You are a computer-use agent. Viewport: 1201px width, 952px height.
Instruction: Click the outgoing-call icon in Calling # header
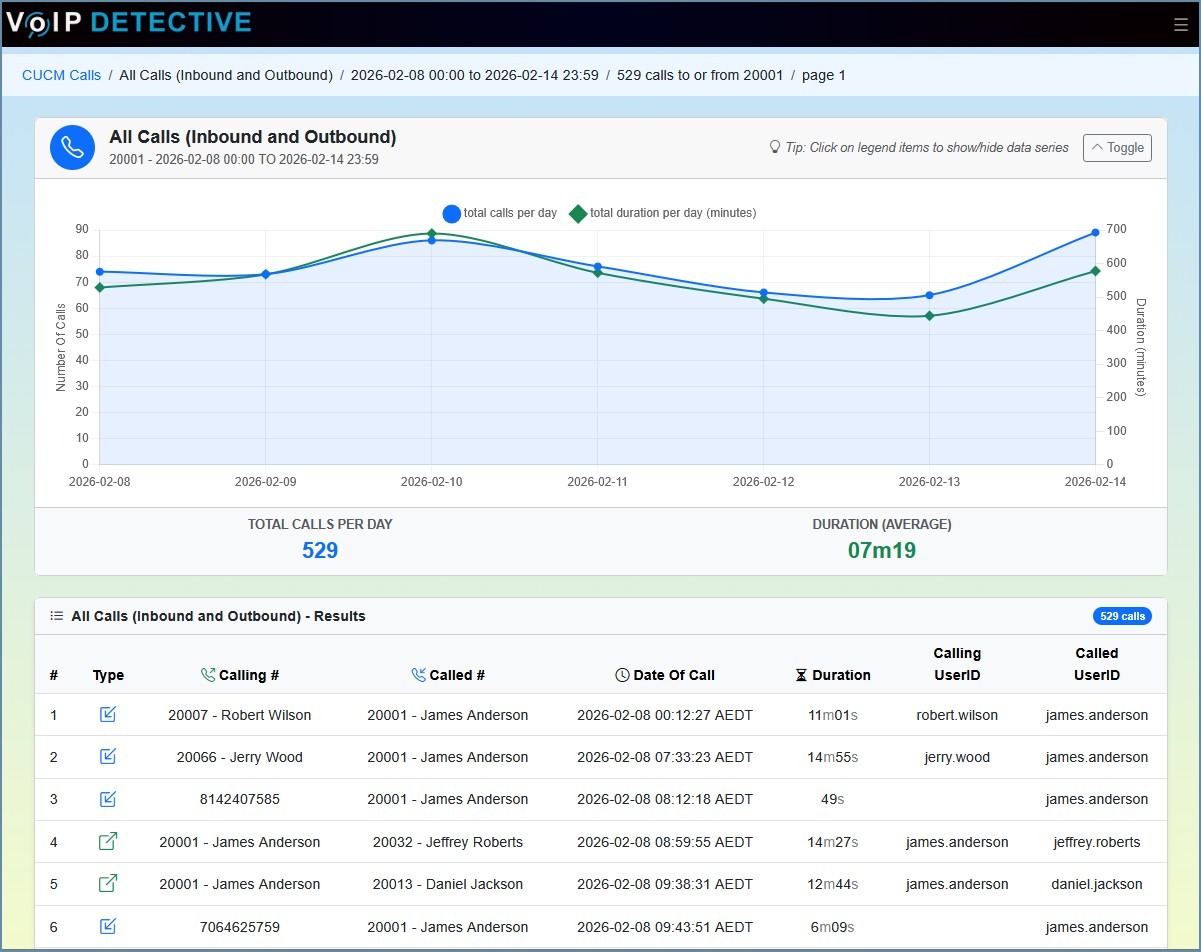tap(207, 674)
